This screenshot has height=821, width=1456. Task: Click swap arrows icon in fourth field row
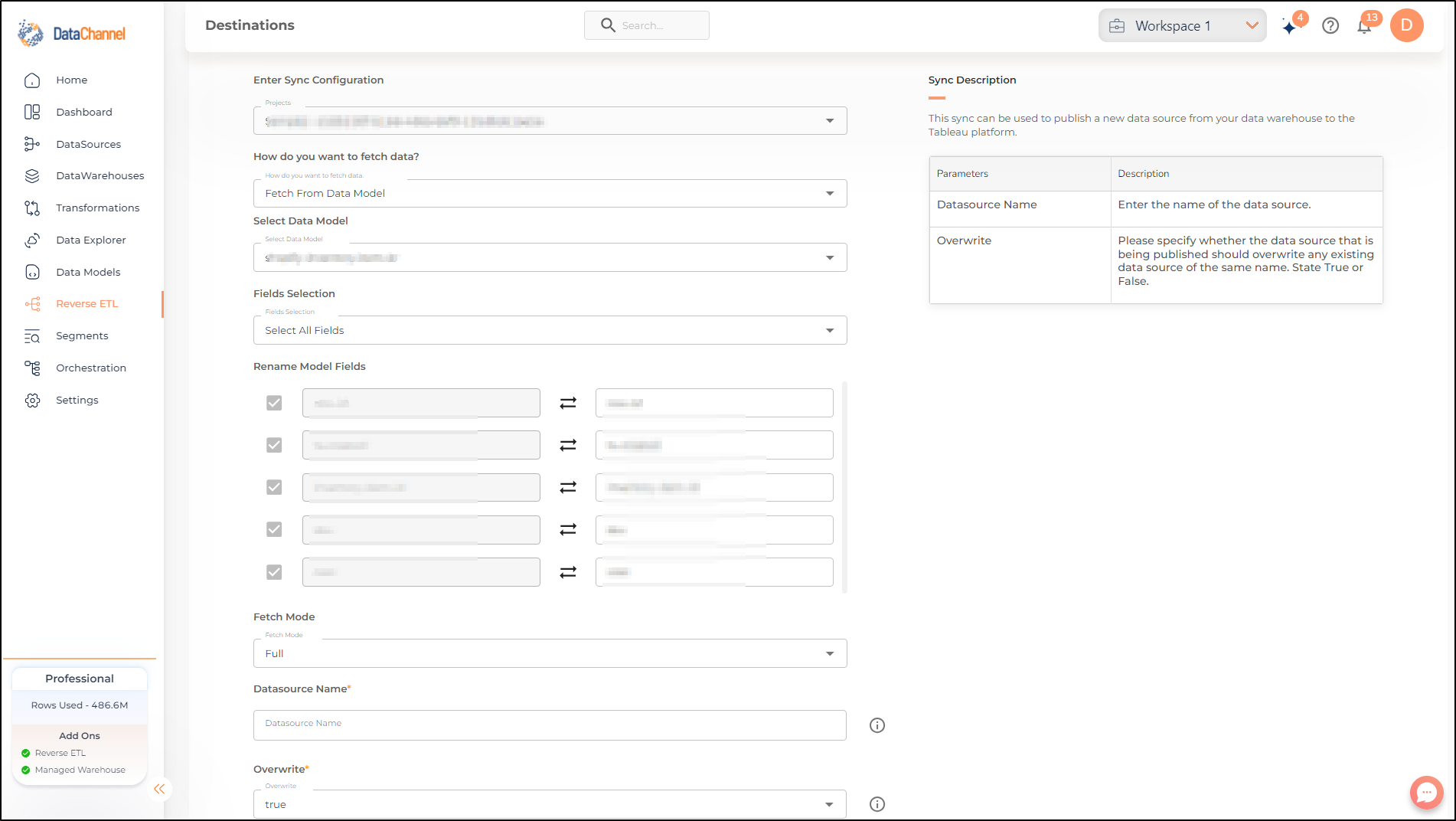click(x=568, y=529)
